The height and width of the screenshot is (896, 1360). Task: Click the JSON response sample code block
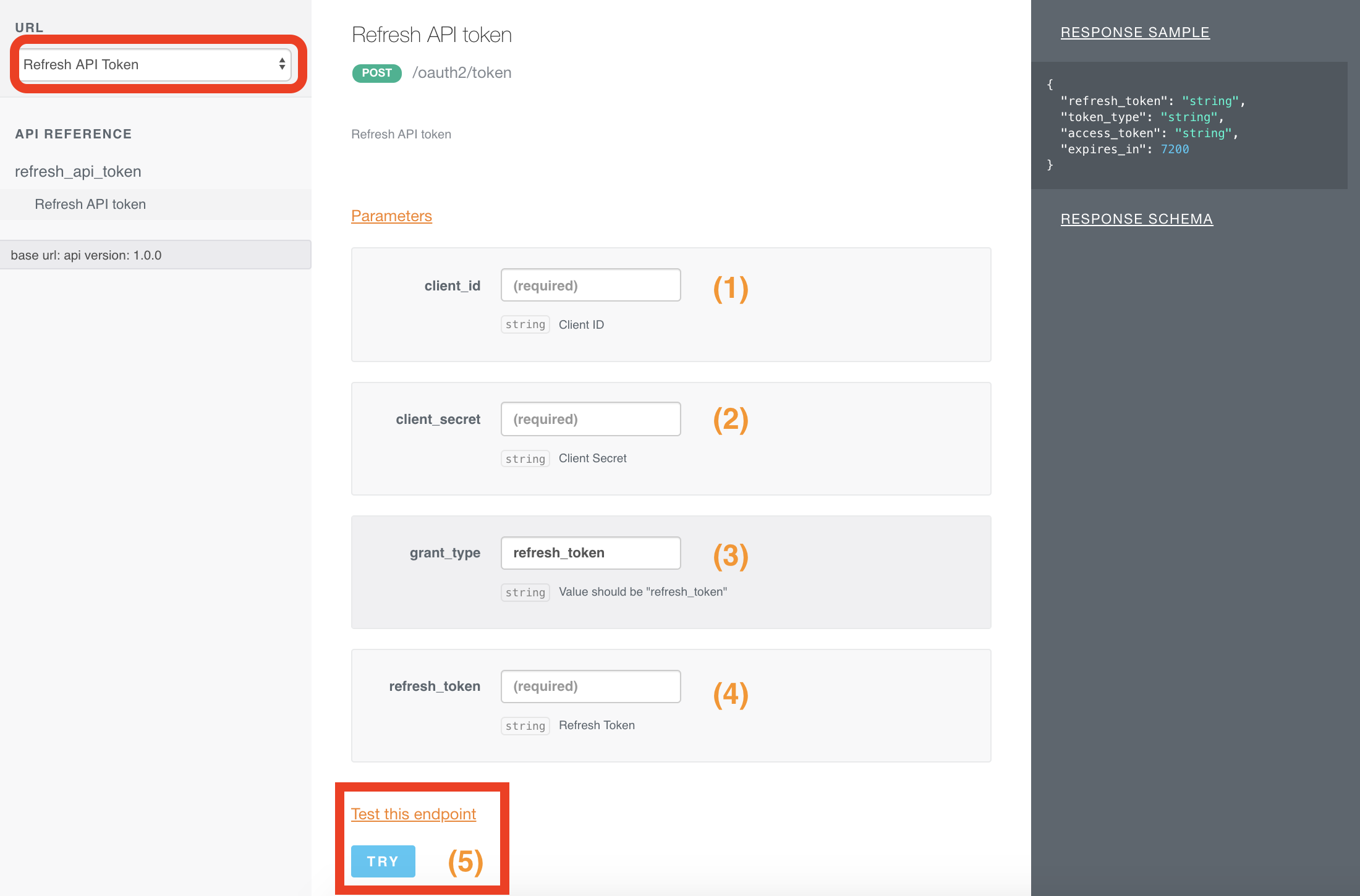pos(1188,125)
